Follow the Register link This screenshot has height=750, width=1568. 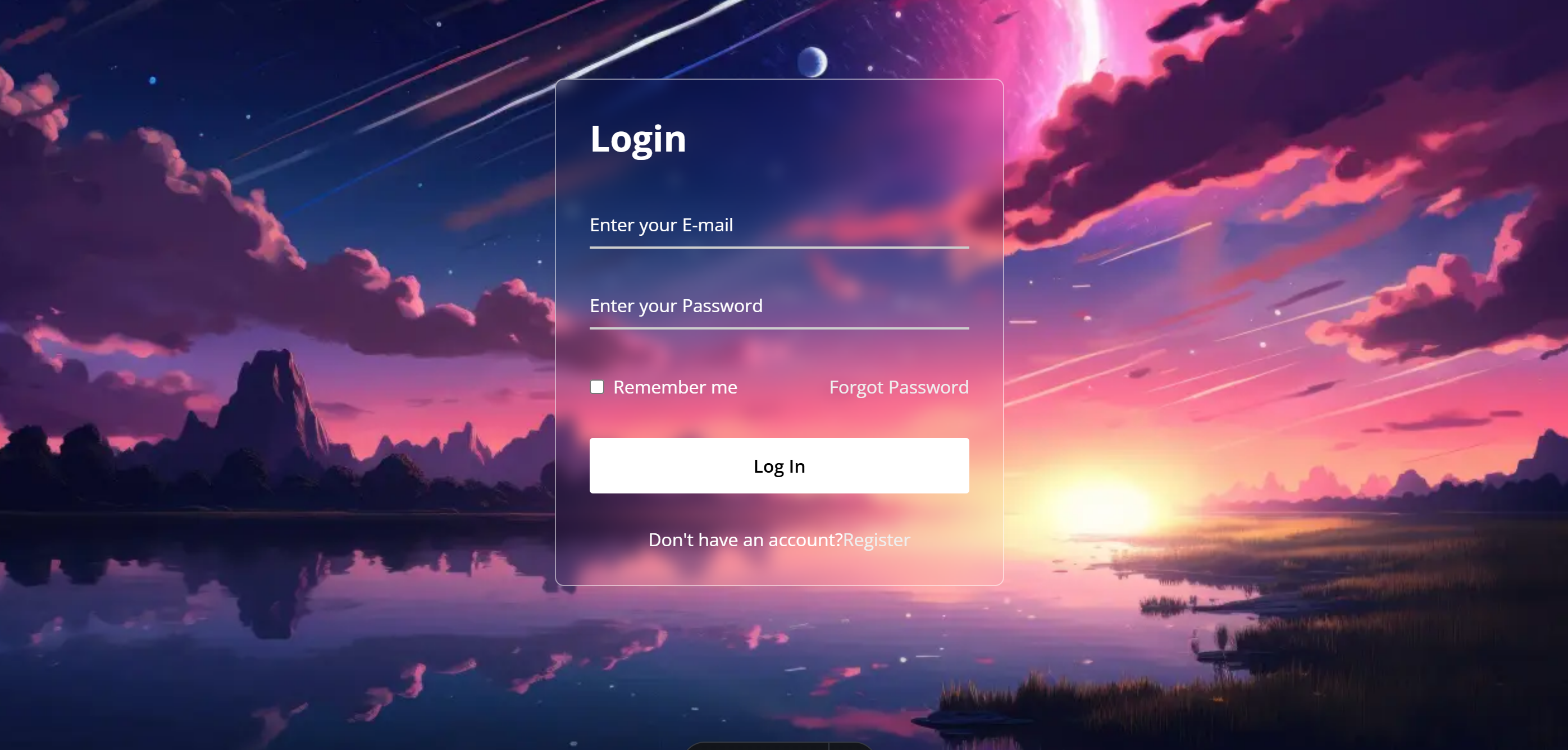click(877, 539)
